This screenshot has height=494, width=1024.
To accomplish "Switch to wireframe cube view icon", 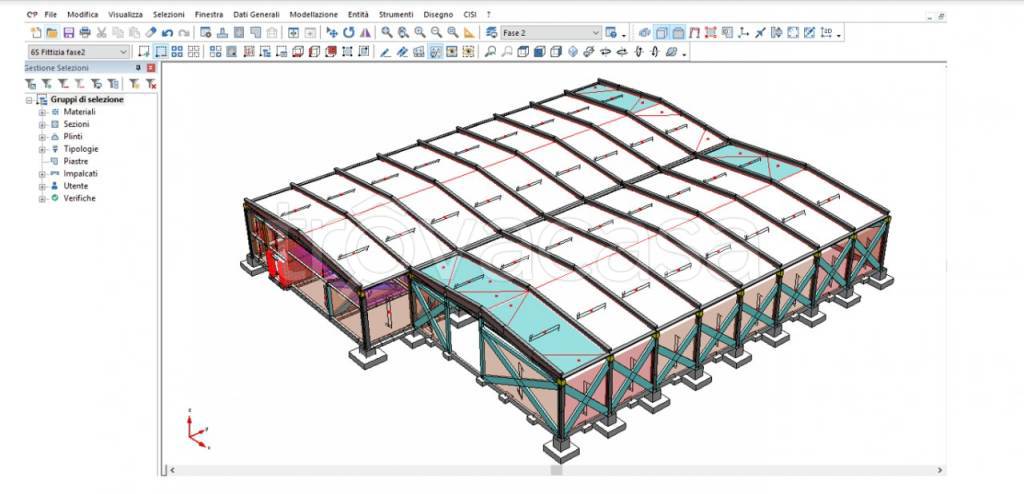I will 522,52.
